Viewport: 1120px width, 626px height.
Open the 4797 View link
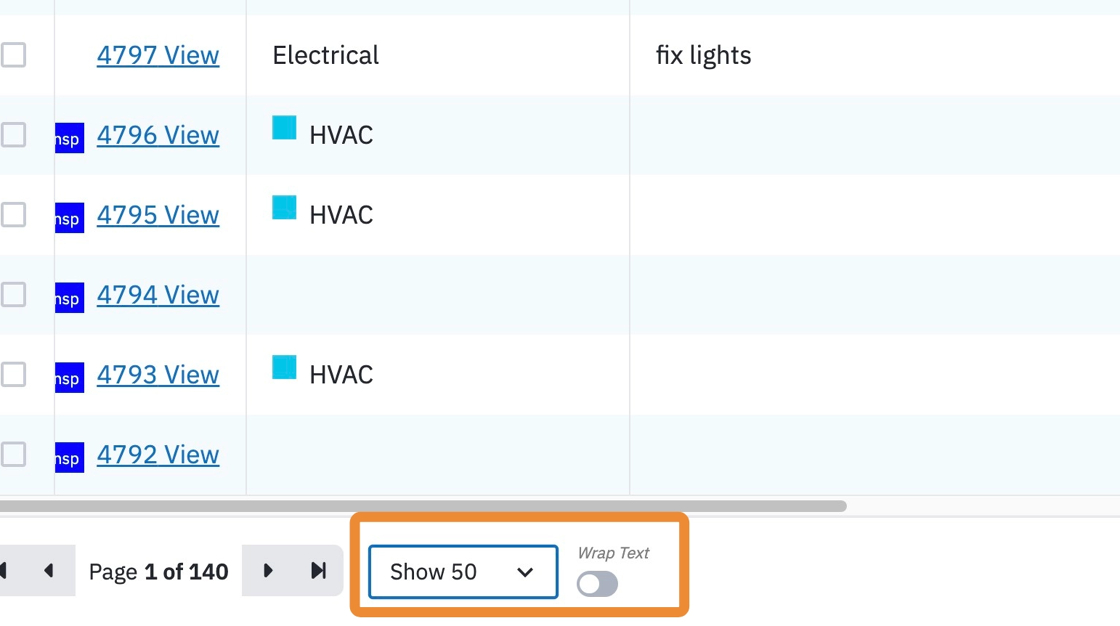tap(158, 55)
